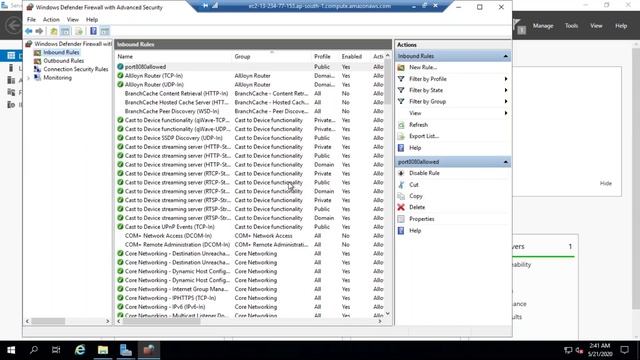Click the horizontal scrollbar thumb under rules list
The height and width of the screenshot is (360, 640).
[162, 321]
